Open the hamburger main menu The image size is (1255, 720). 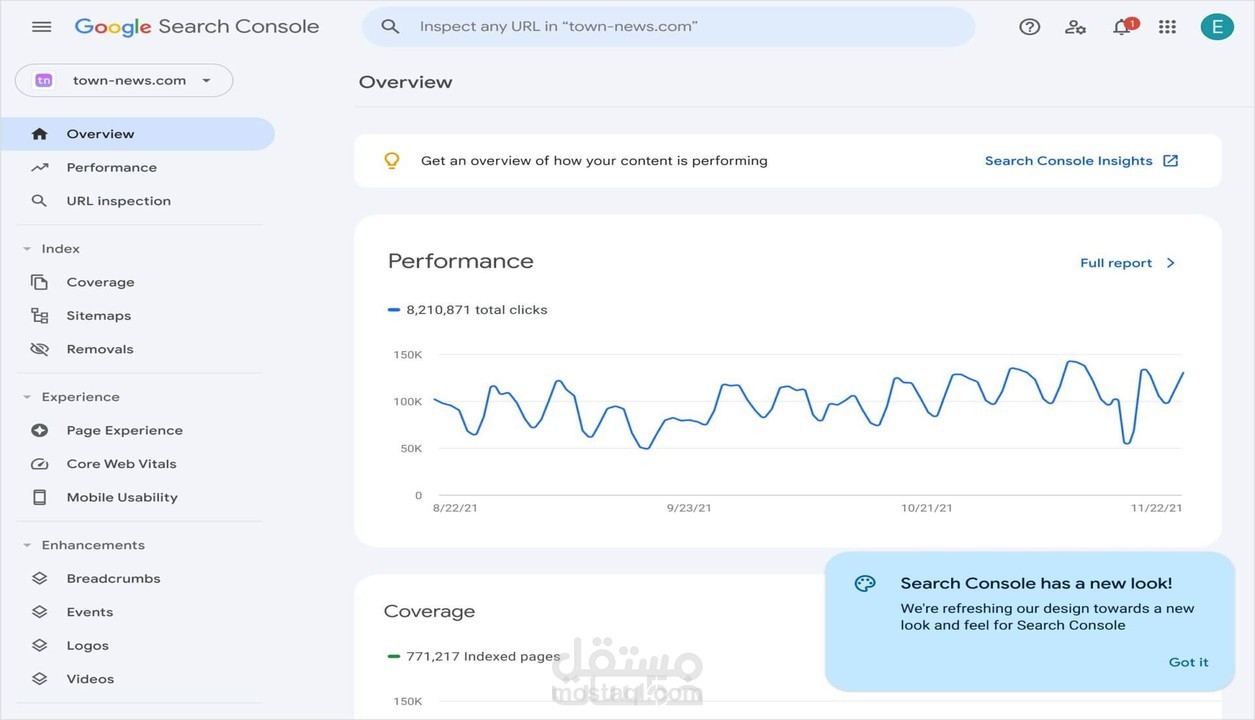click(x=41, y=27)
